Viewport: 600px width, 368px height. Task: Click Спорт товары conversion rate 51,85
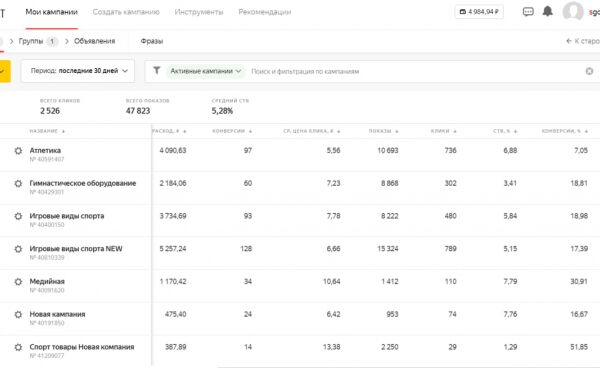pyautogui.click(x=579, y=347)
